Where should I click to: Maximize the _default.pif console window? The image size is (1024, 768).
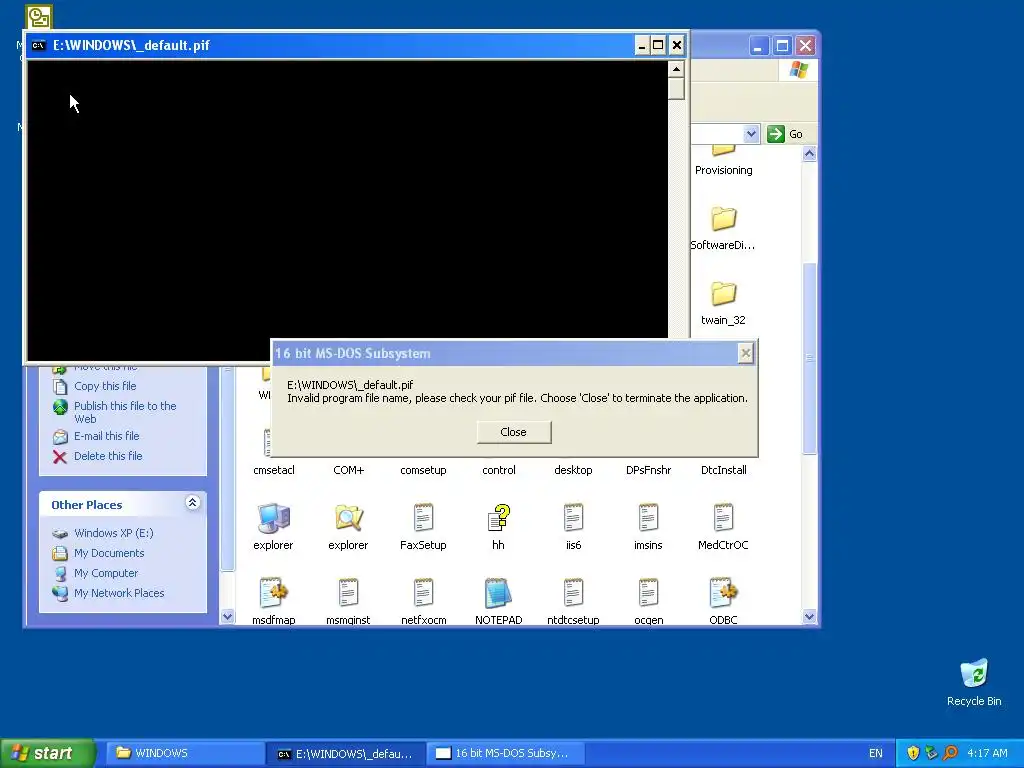coord(658,45)
